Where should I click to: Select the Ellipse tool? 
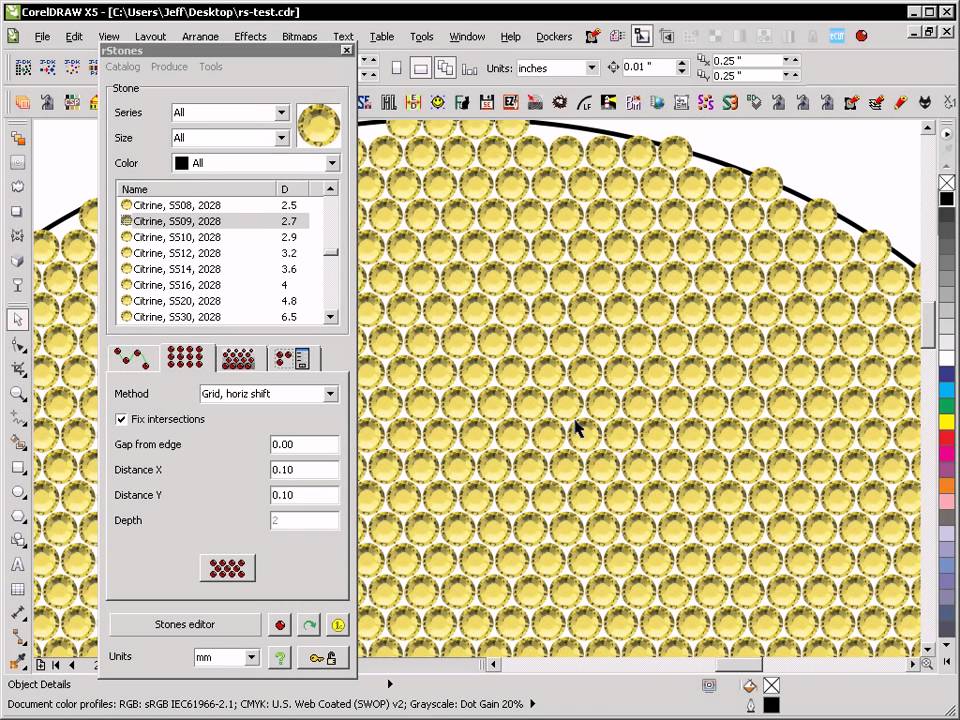18,492
